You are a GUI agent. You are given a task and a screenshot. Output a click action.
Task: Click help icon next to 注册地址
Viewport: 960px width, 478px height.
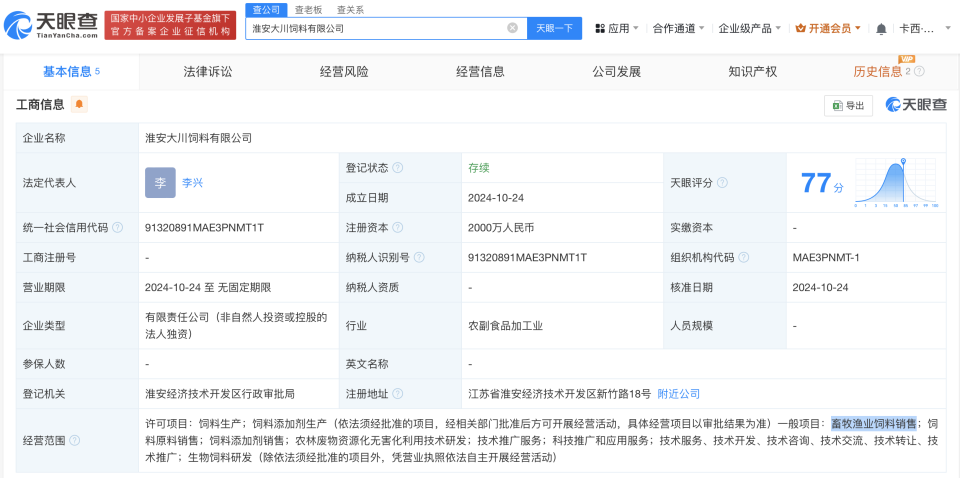pos(397,394)
